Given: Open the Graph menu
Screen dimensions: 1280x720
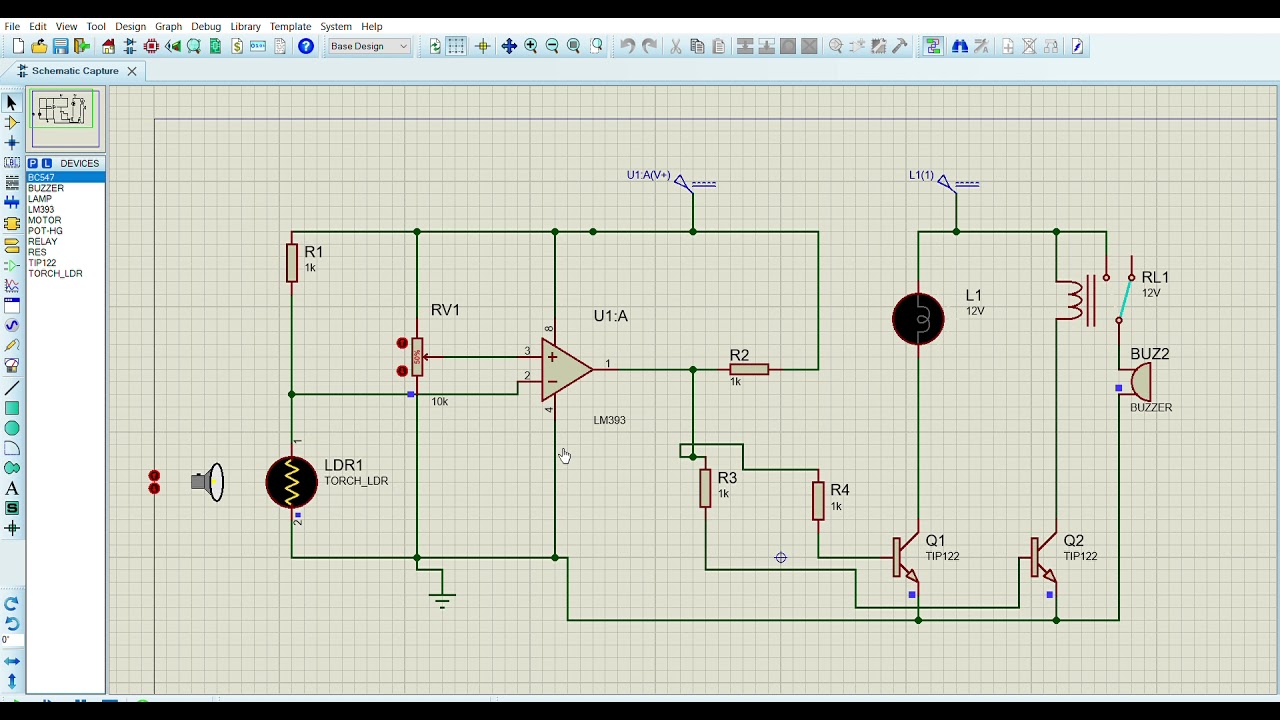Looking at the screenshot, I should 168,27.
